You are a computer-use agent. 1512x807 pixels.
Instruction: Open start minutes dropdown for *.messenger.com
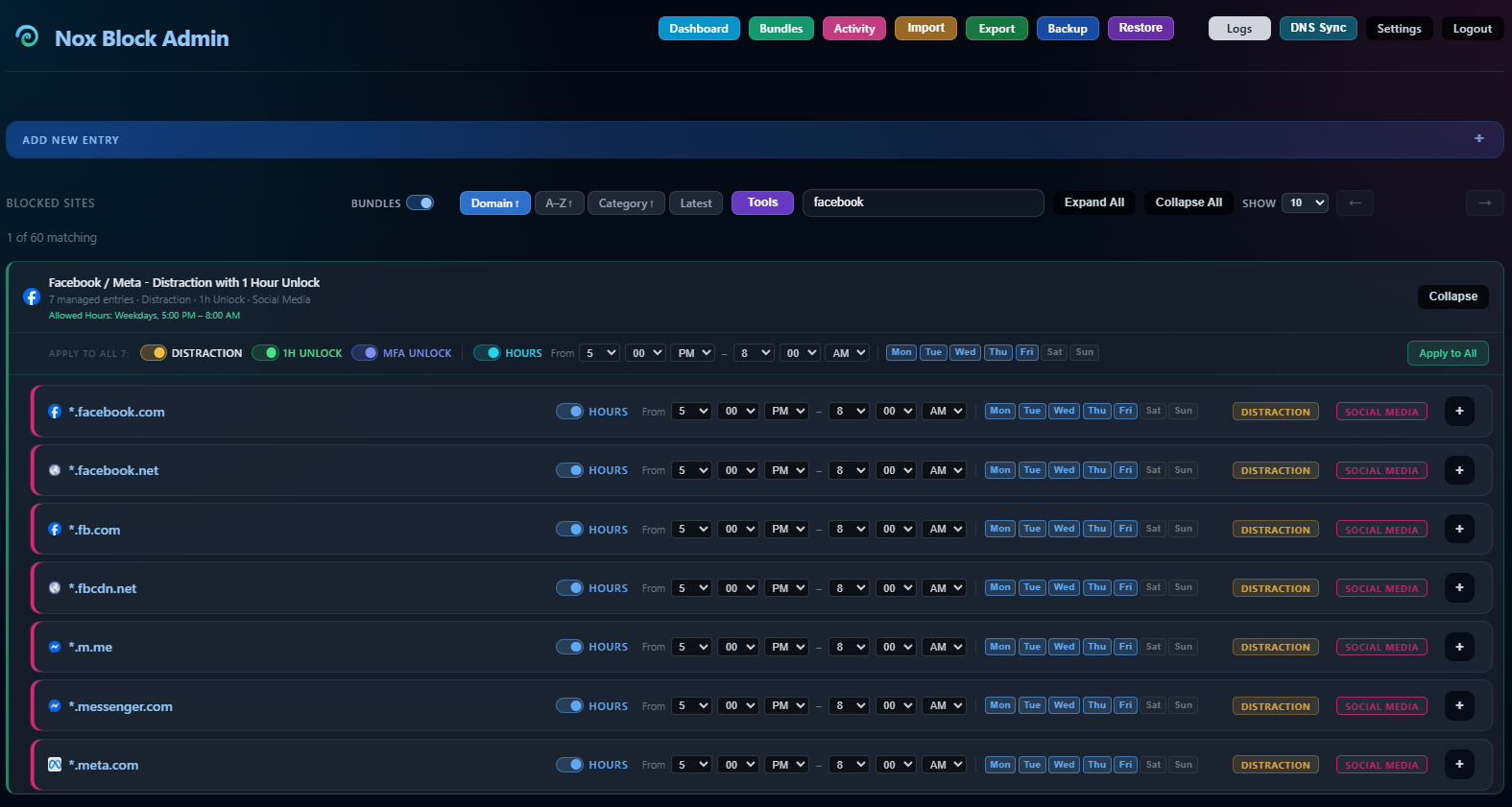(738, 705)
